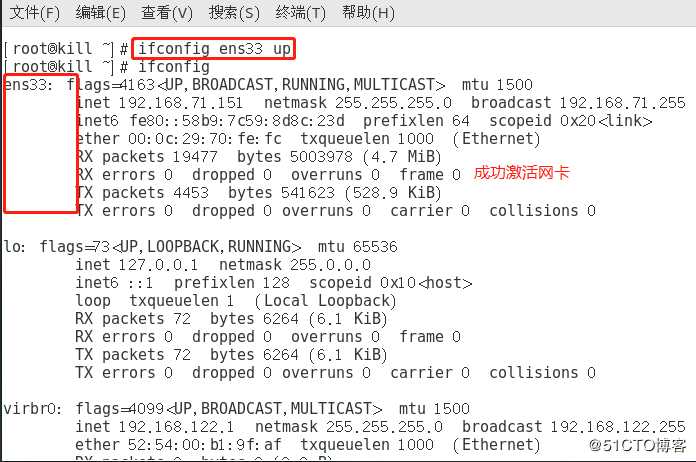Click the ens33 IP address 192.168.71.151
This screenshot has width=696, height=462.
[181, 103]
